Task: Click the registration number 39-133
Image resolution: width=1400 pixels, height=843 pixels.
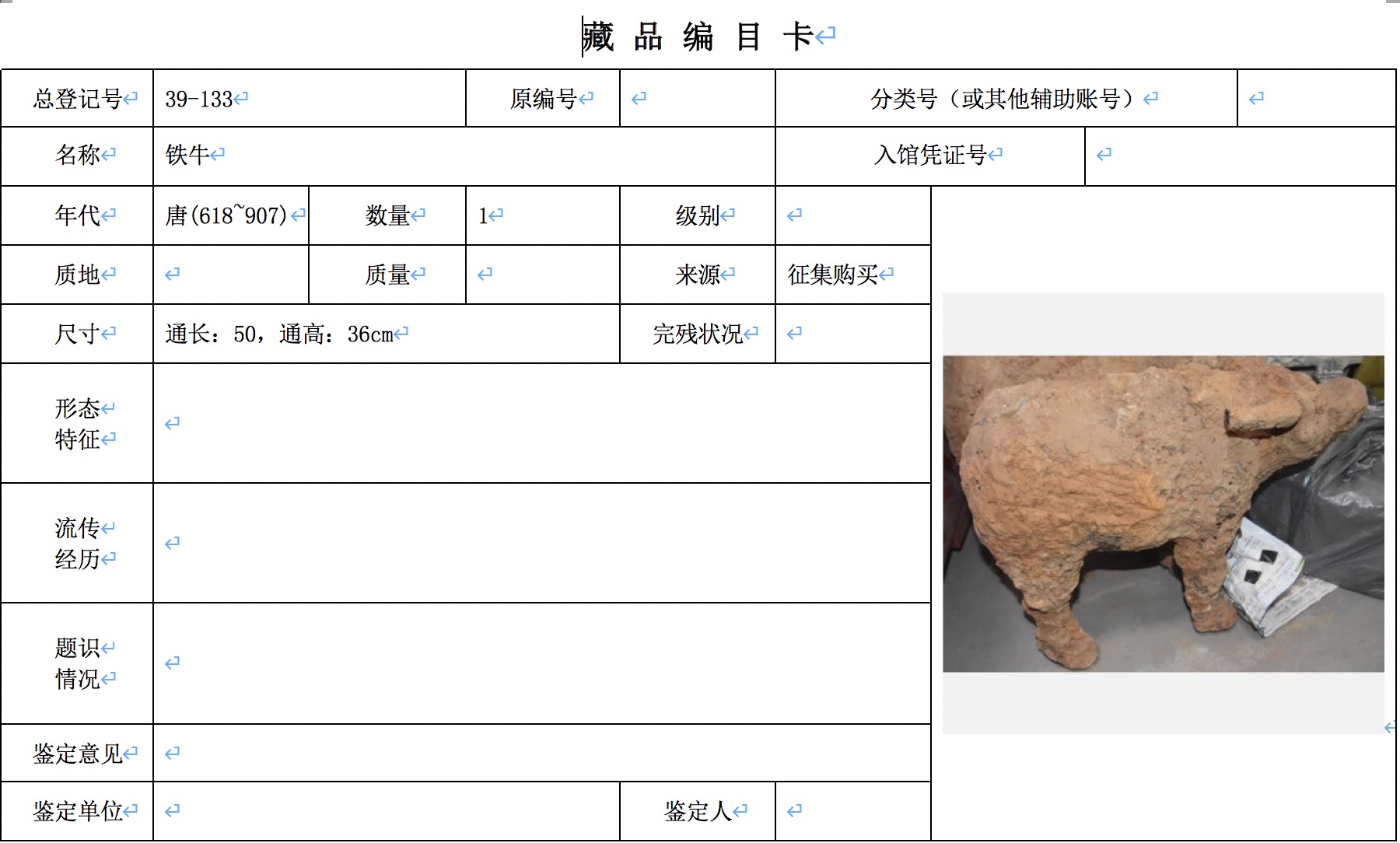Action: pos(198,99)
